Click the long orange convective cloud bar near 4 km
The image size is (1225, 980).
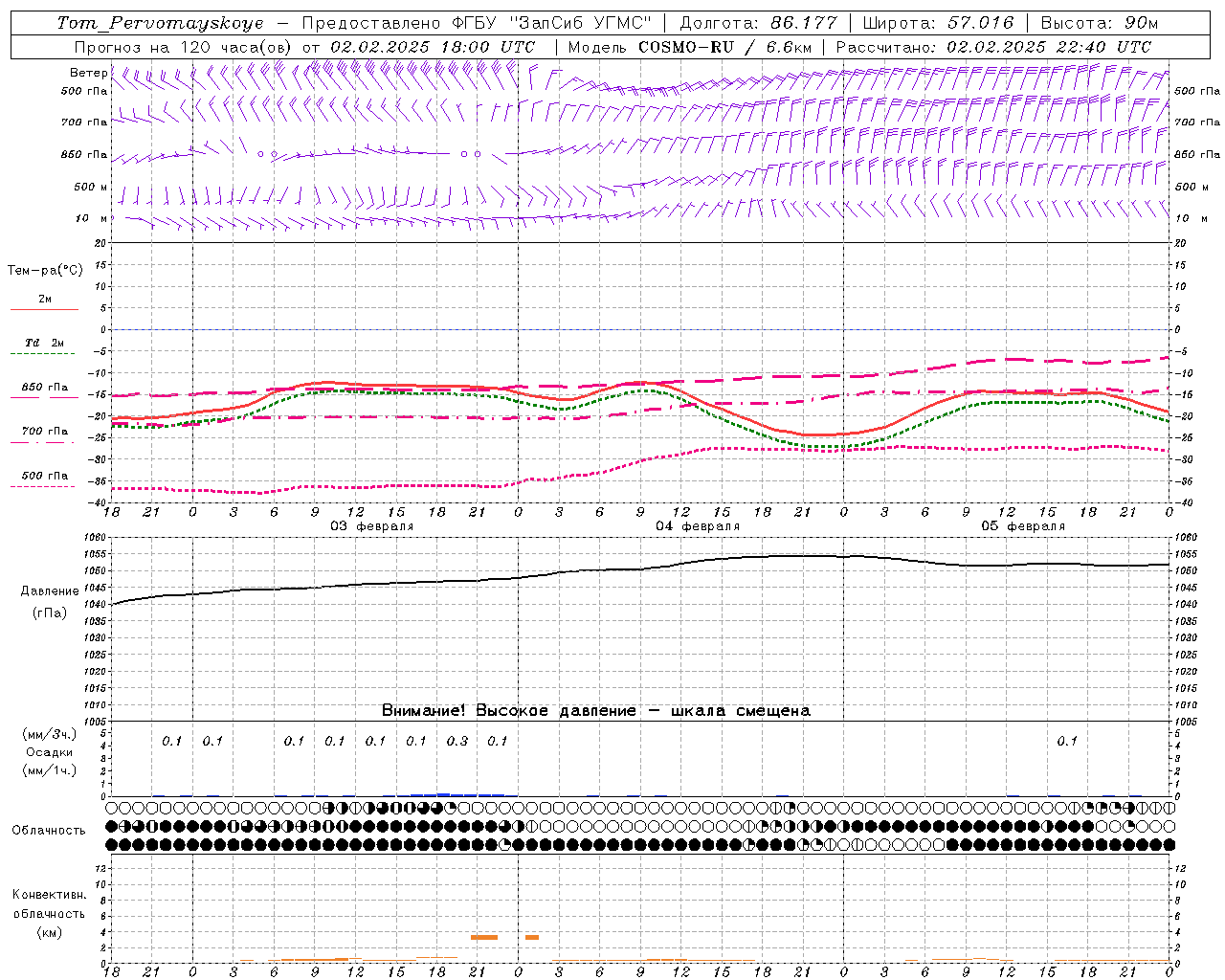point(484,937)
